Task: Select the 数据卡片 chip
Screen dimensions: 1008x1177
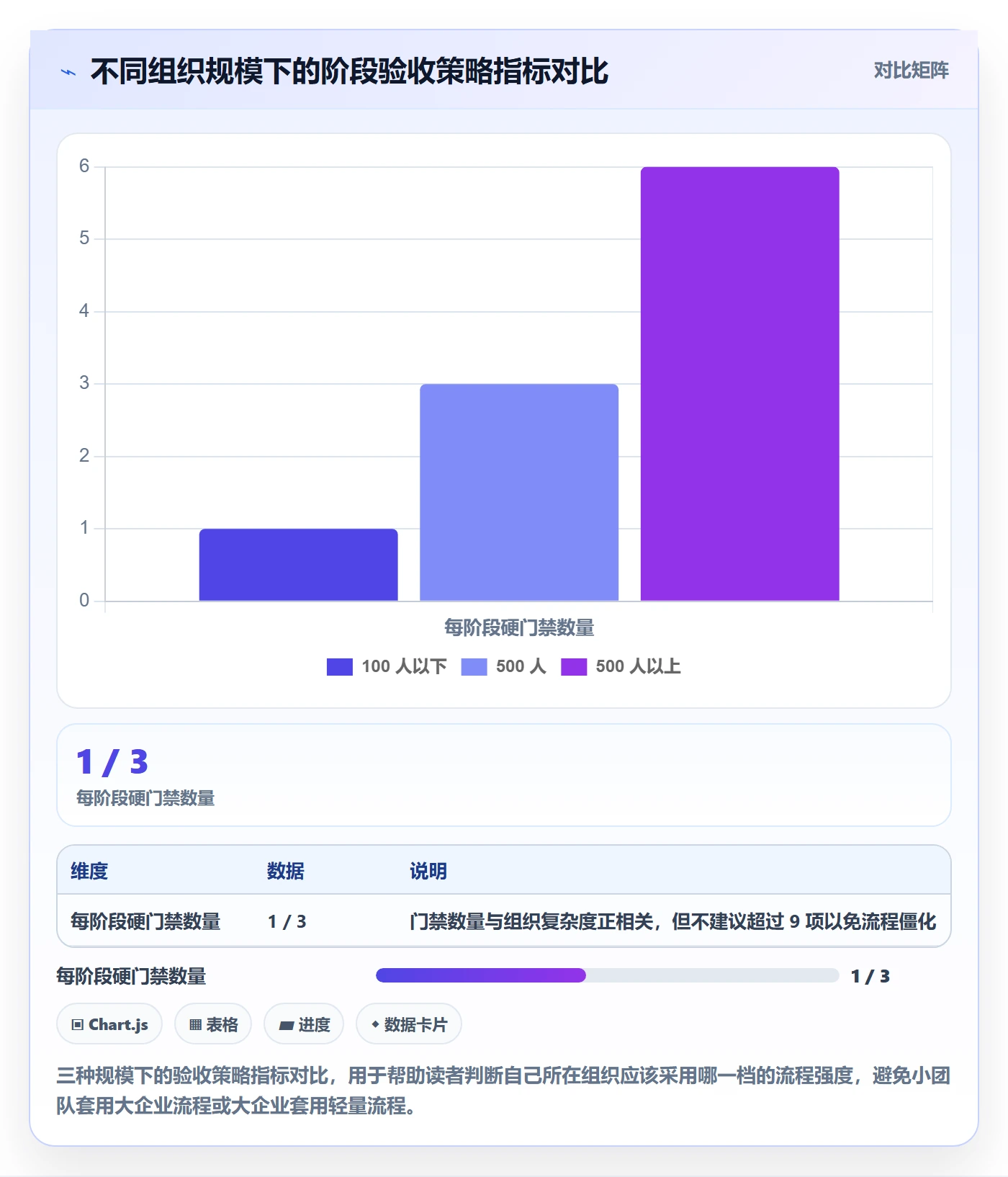Action: (409, 1024)
